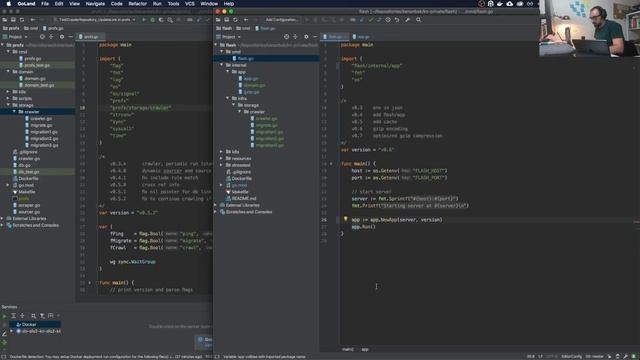Click the green Run button in prohx window
The width and height of the screenshot is (640, 360).
click(144, 20)
